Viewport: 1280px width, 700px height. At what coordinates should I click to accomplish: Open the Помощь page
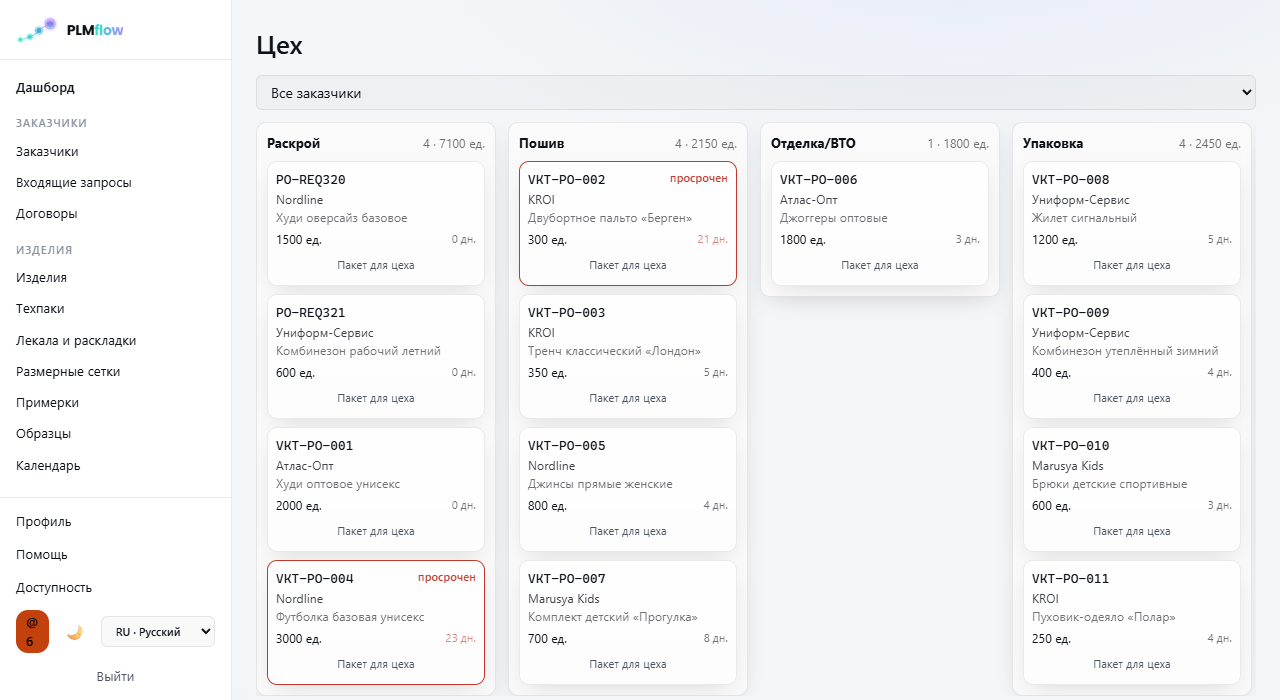tap(42, 555)
